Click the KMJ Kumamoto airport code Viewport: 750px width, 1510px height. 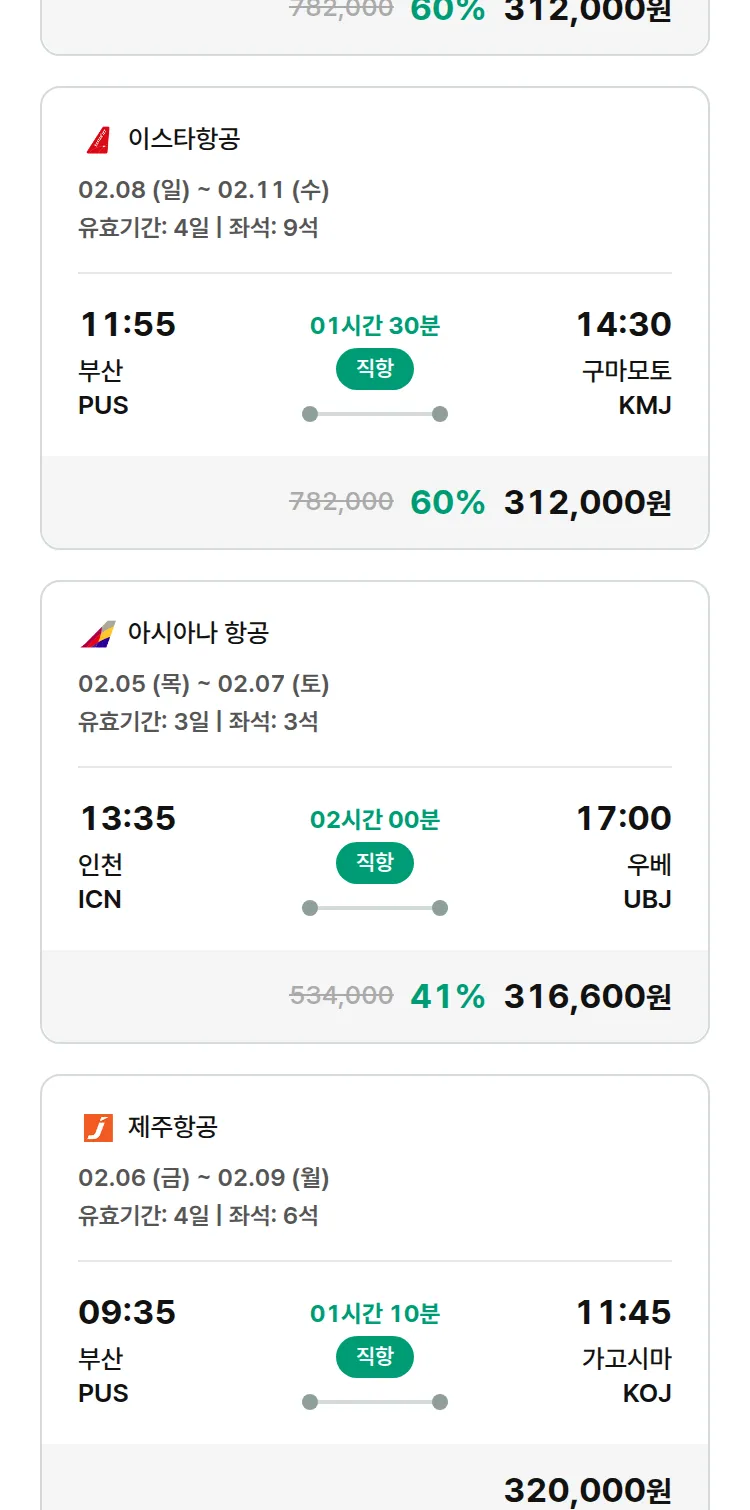(645, 405)
